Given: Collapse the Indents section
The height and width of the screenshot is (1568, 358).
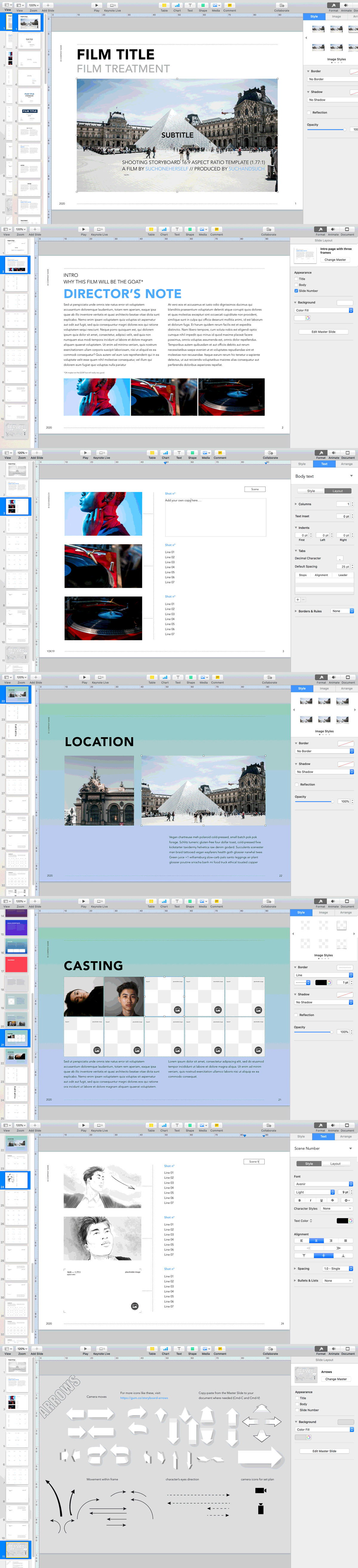Looking at the screenshot, I should (x=296, y=528).
